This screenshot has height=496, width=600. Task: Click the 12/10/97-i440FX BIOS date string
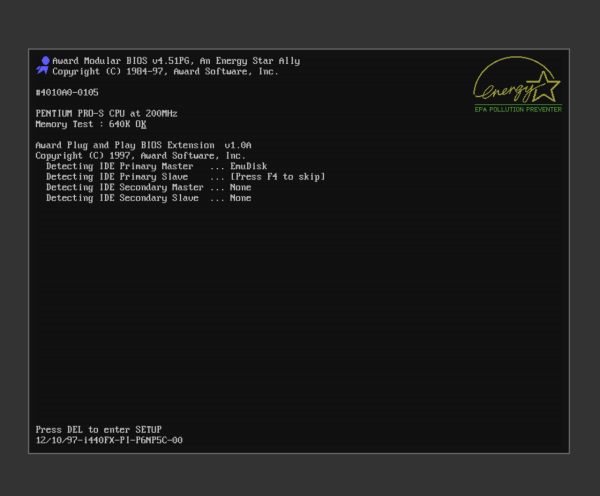point(109,440)
